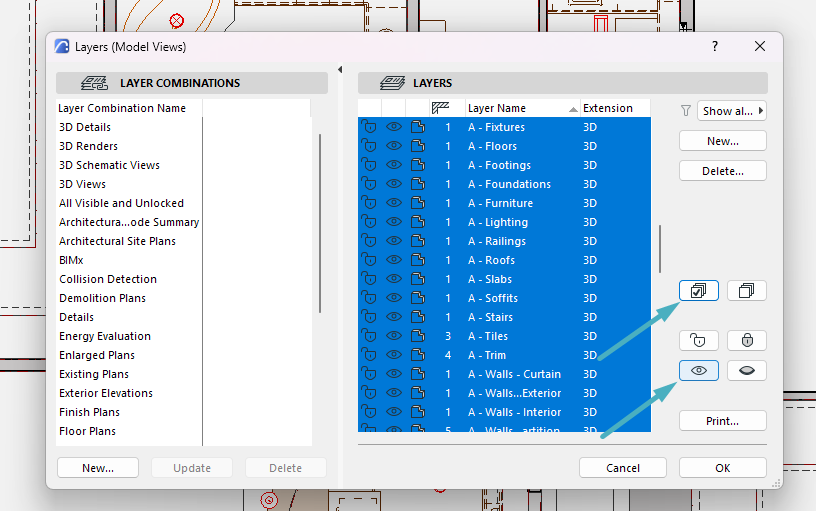Viewport: 816px width, 511px height.
Task: Select the Collision Detection layer combination
Action: pos(107,279)
